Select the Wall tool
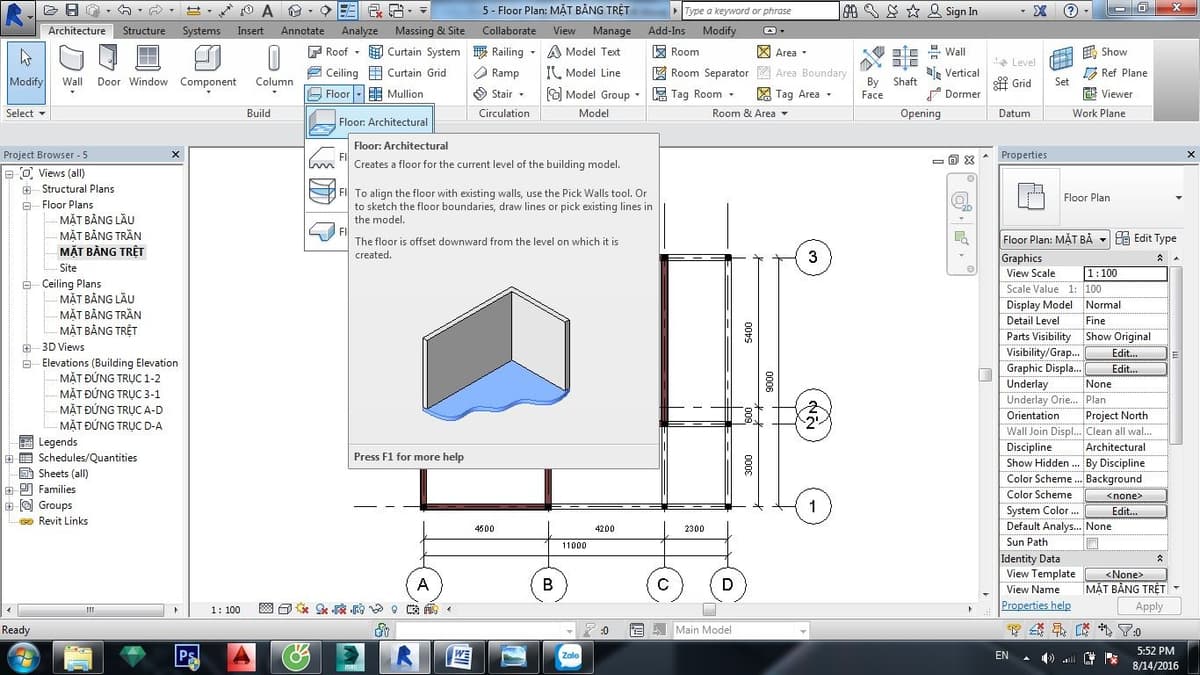 72,67
